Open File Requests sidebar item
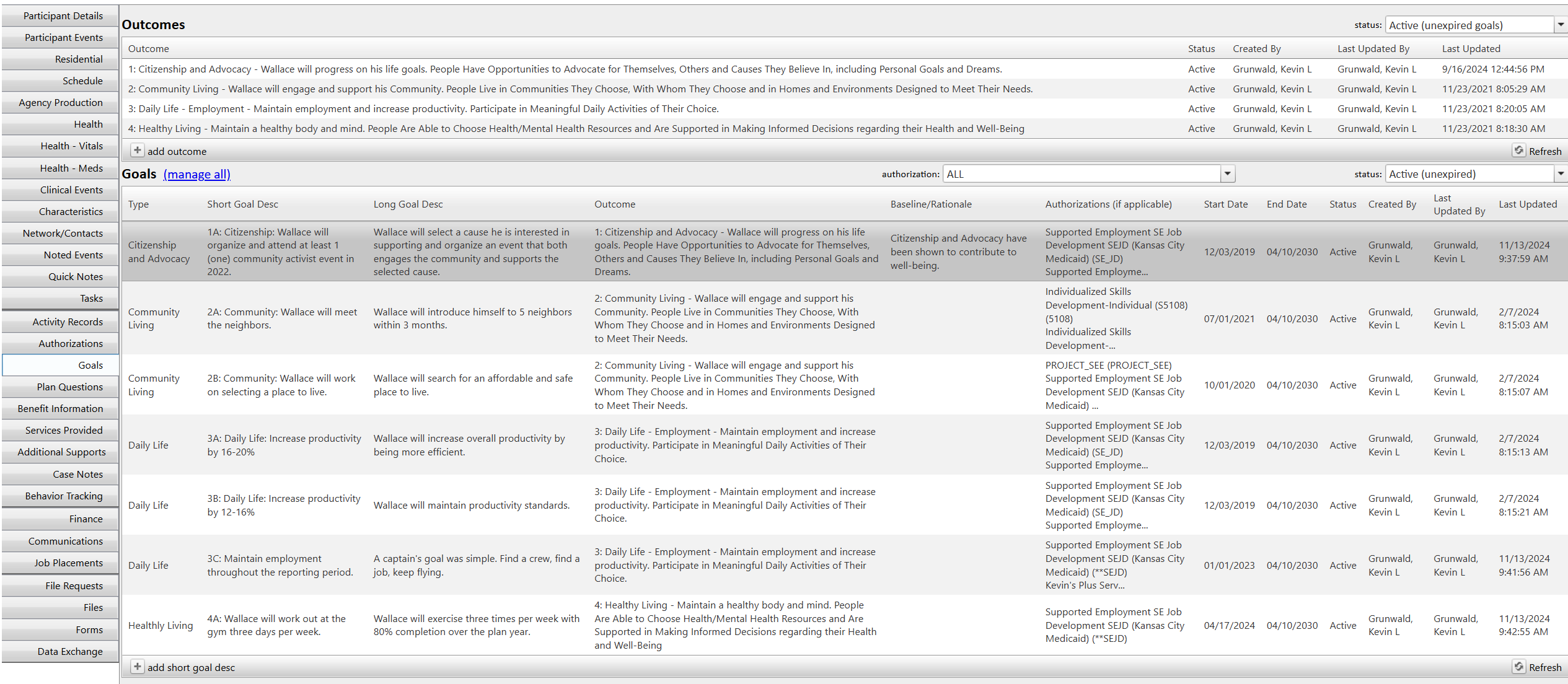This screenshot has height=684, width=1568. [x=60, y=586]
